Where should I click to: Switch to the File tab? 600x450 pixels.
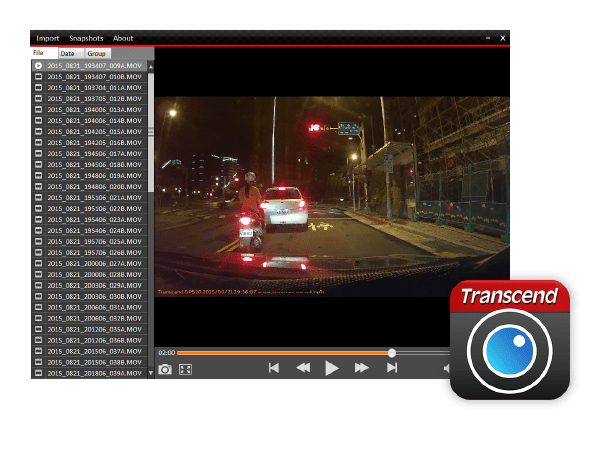pyautogui.click(x=44, y=53)
